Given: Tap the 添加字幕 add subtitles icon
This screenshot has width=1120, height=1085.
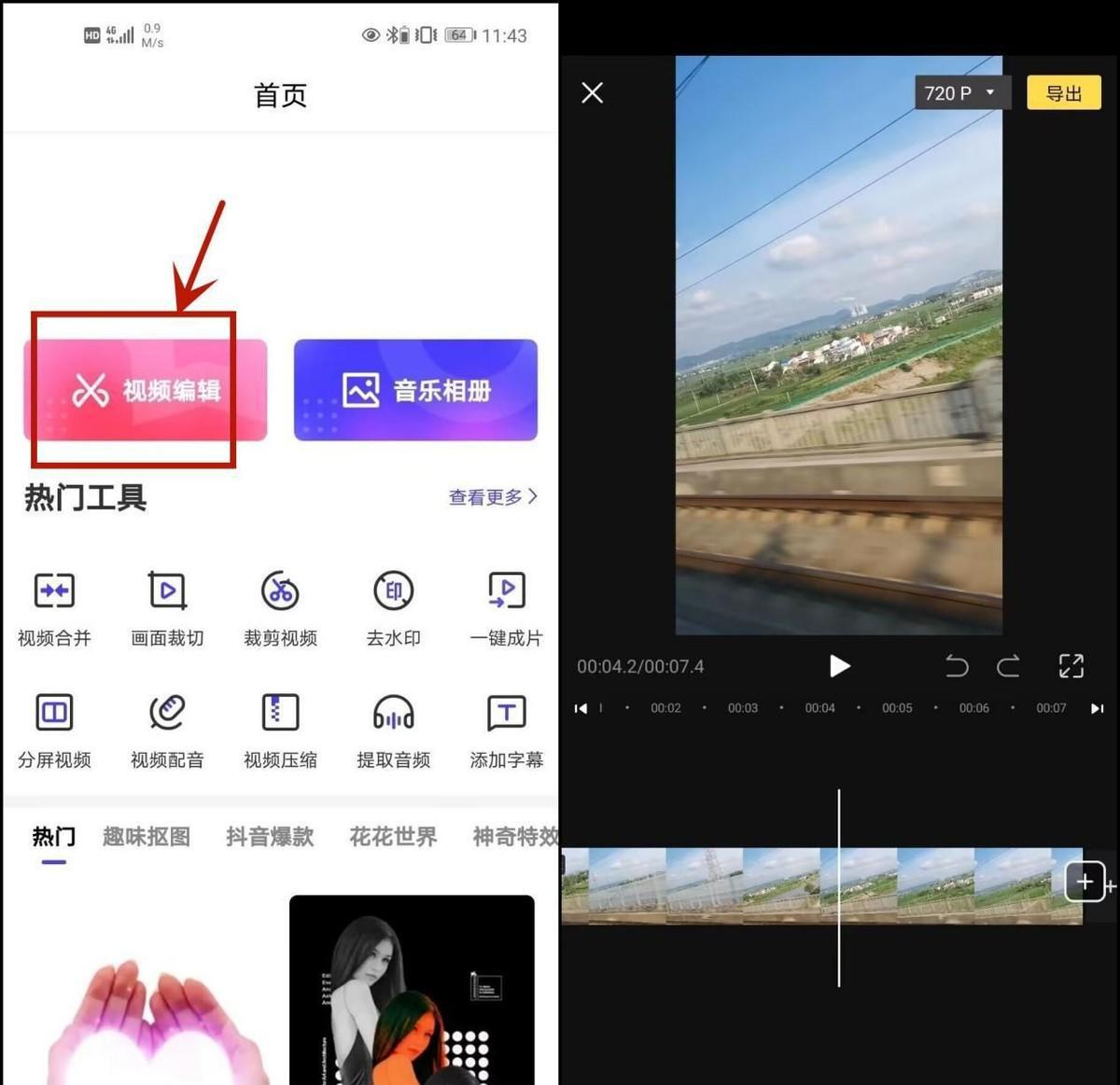Looking at the screenshot, I should (506, 714).
